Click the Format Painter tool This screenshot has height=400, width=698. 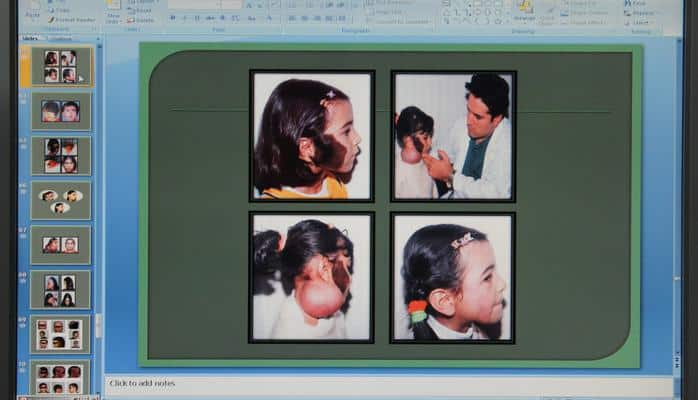click(73, 19)
